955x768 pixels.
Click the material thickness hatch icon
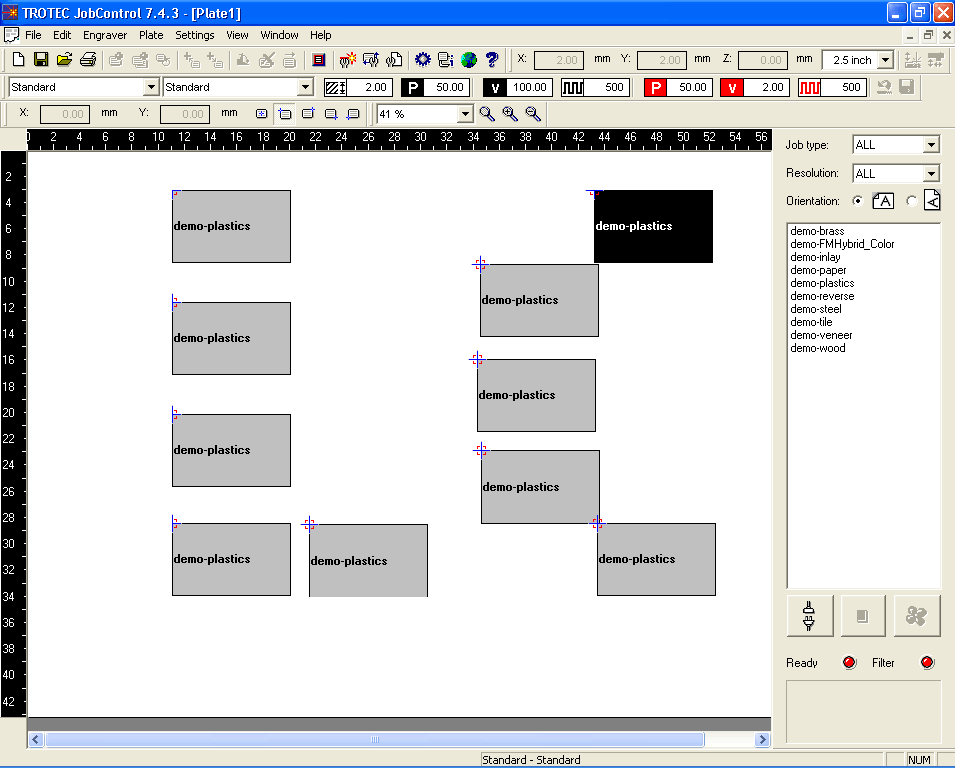coord(336,88)
